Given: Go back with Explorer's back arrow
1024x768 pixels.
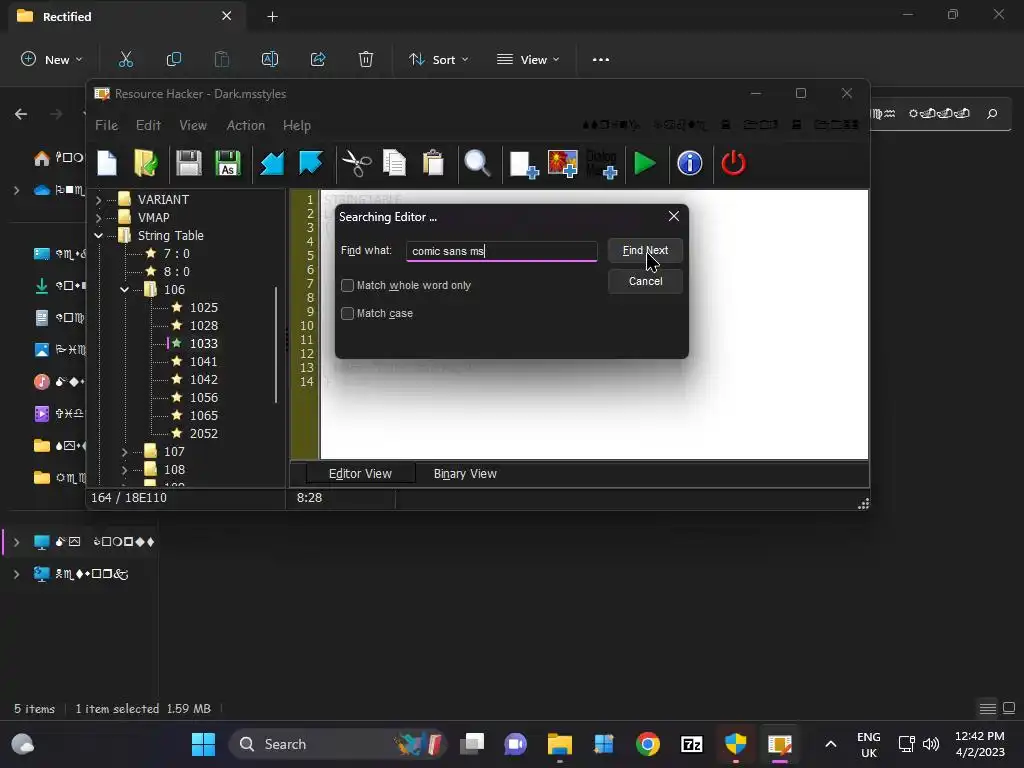Looking at the screenshot, I should pos(21,114).
